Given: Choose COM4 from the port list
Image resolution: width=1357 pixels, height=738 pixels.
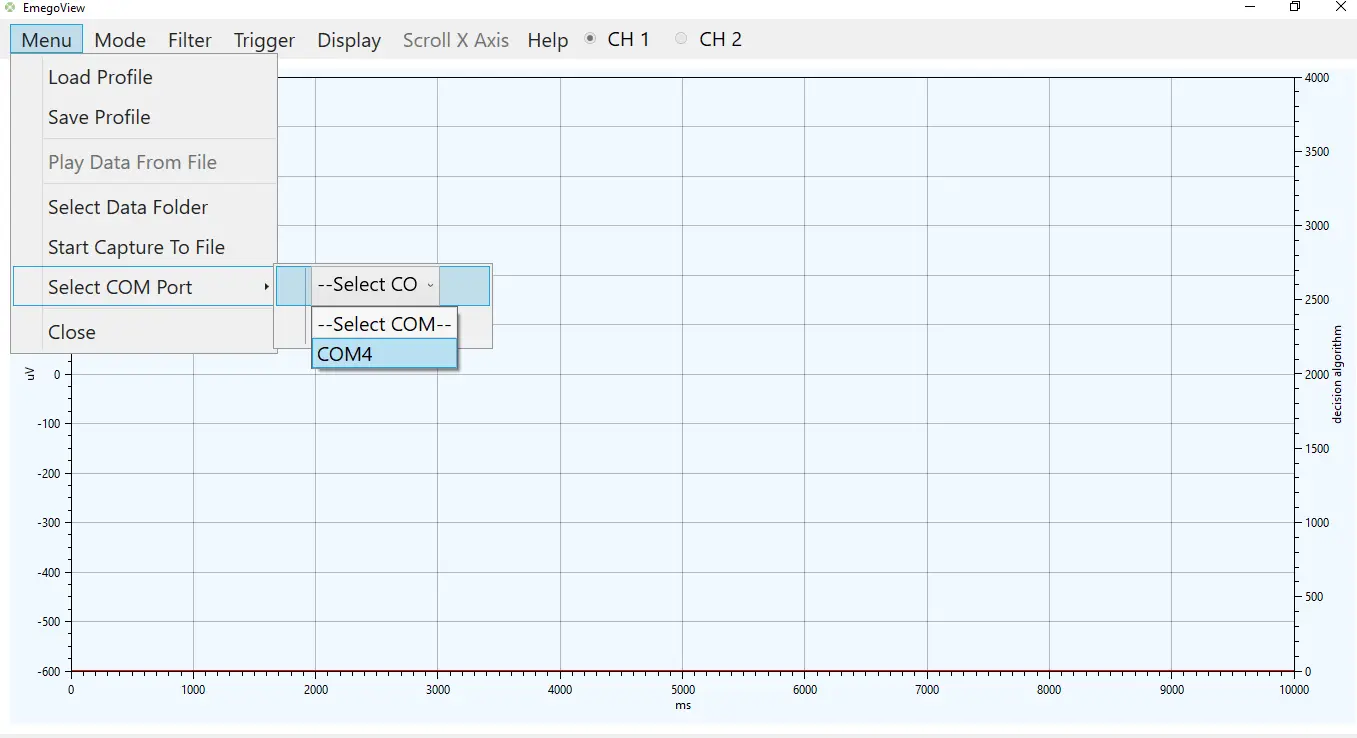Looking at the screenshot, I should (x=385, y=354).
